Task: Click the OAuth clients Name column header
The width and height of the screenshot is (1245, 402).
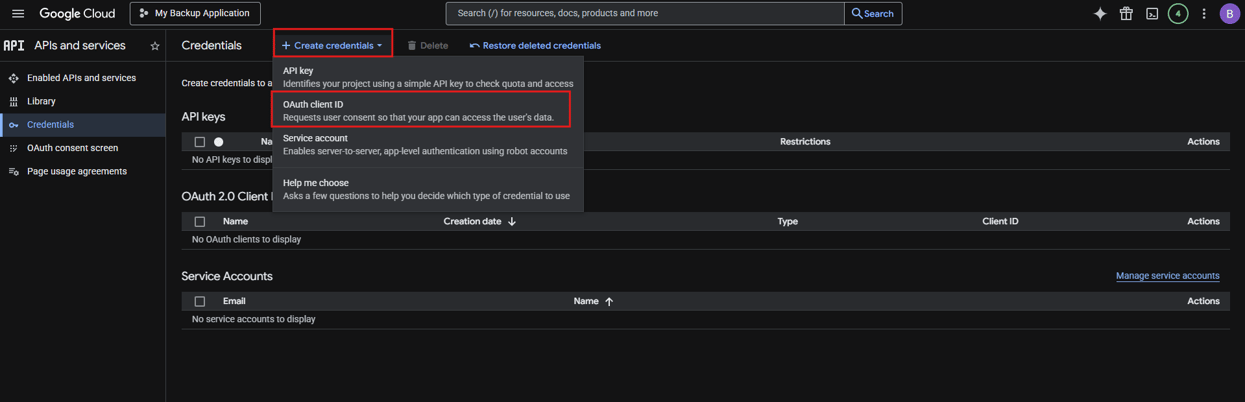Action: pos(235,222)
